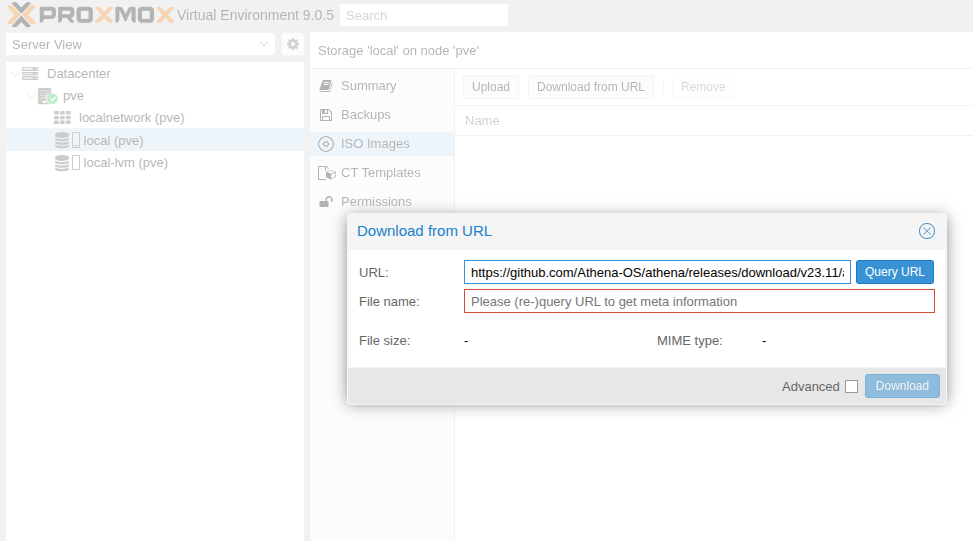Viewport: 973px width, 541px height.
Task: Click into the URL input field
Action: pos(657,272)
